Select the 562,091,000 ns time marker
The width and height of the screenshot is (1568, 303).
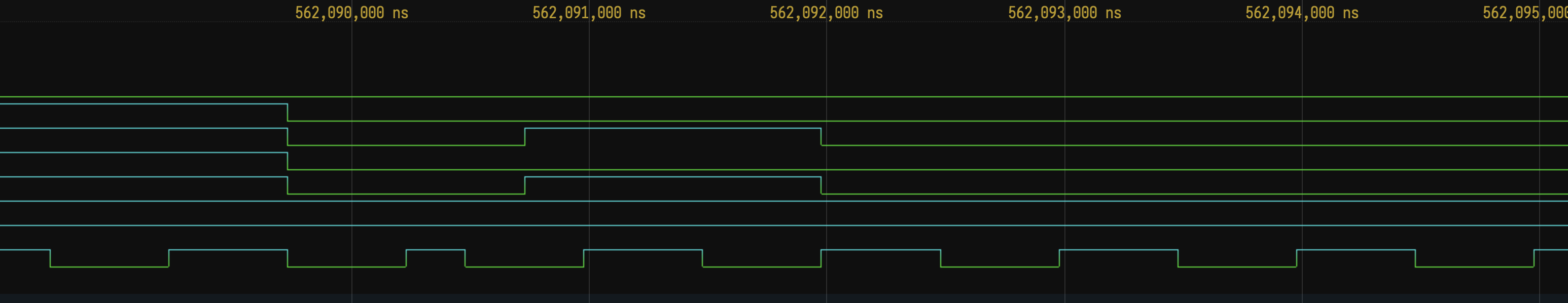pos(589,13)
